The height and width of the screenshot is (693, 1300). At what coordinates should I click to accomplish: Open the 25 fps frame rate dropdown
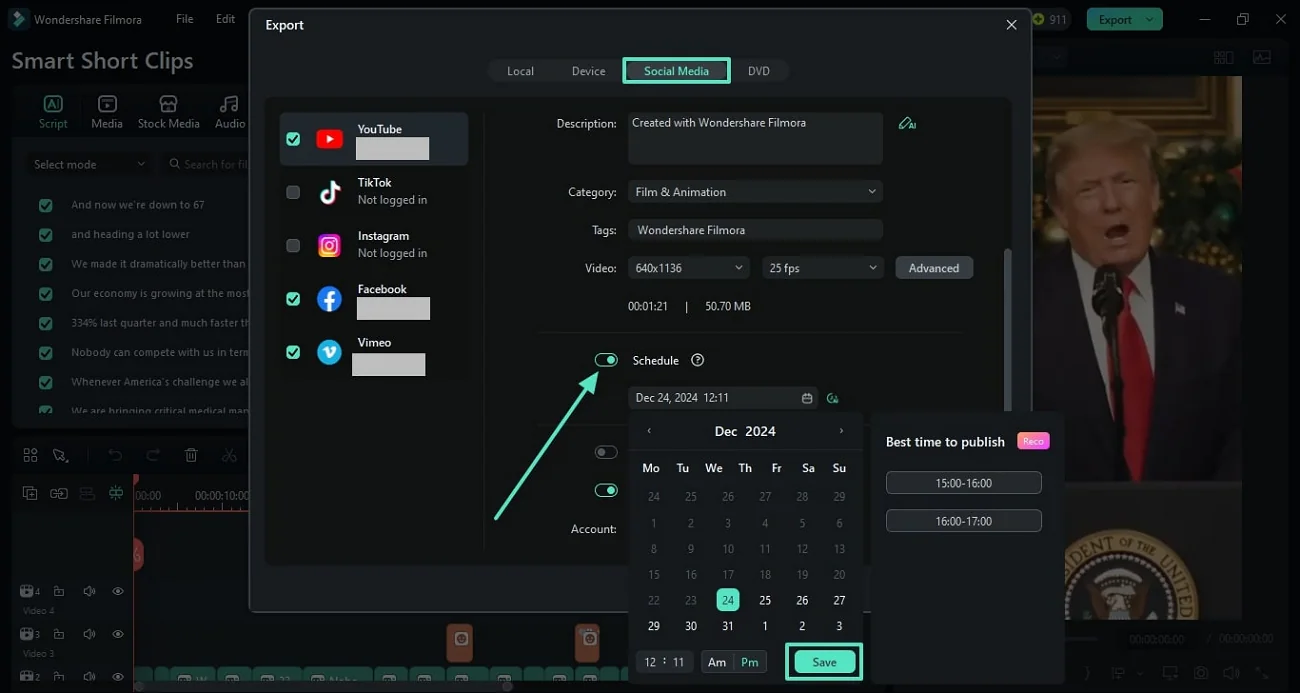(823, 268)
